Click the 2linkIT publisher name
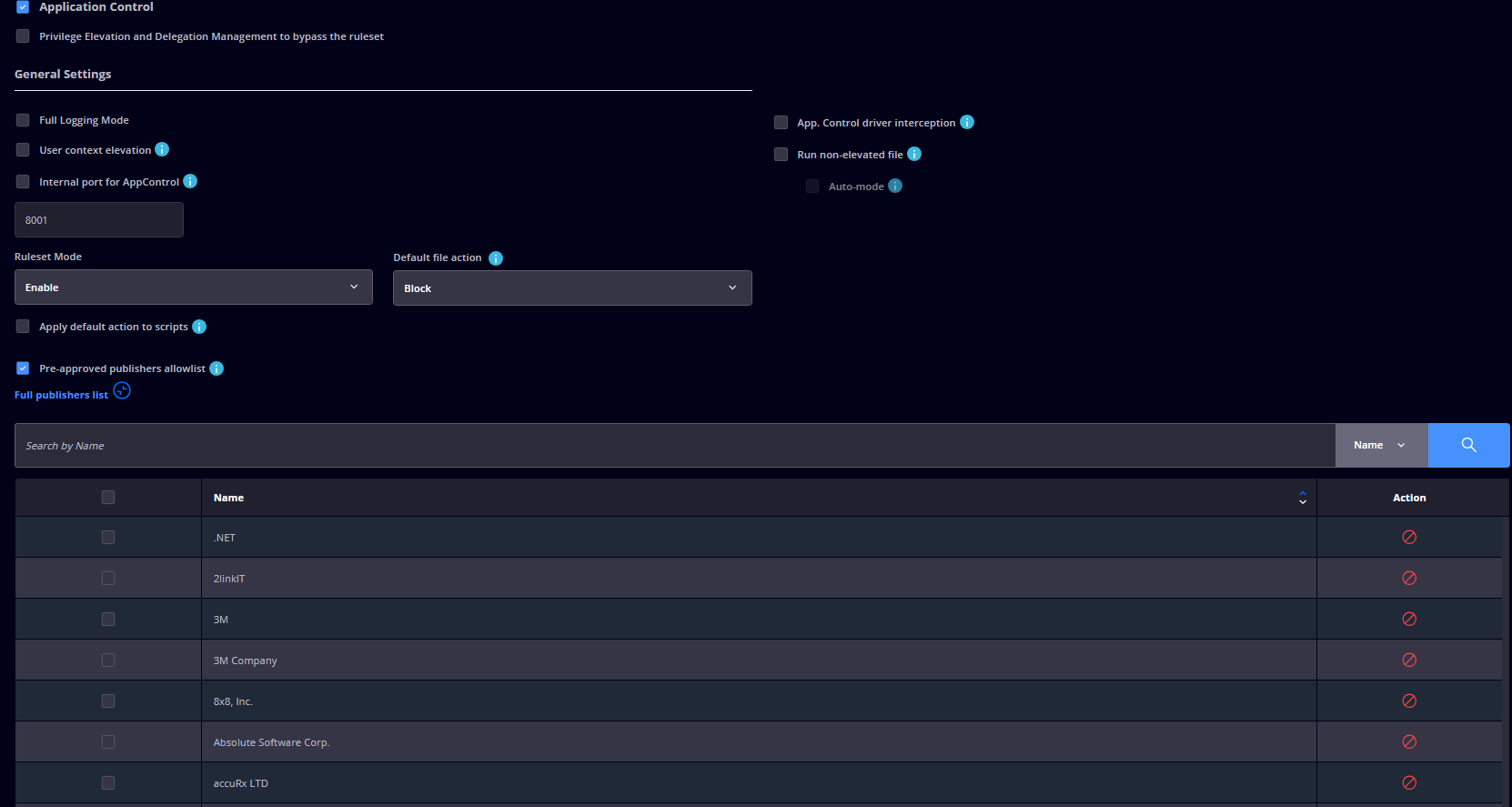The width and height of the screenshot is (1512, 807). 229,579
